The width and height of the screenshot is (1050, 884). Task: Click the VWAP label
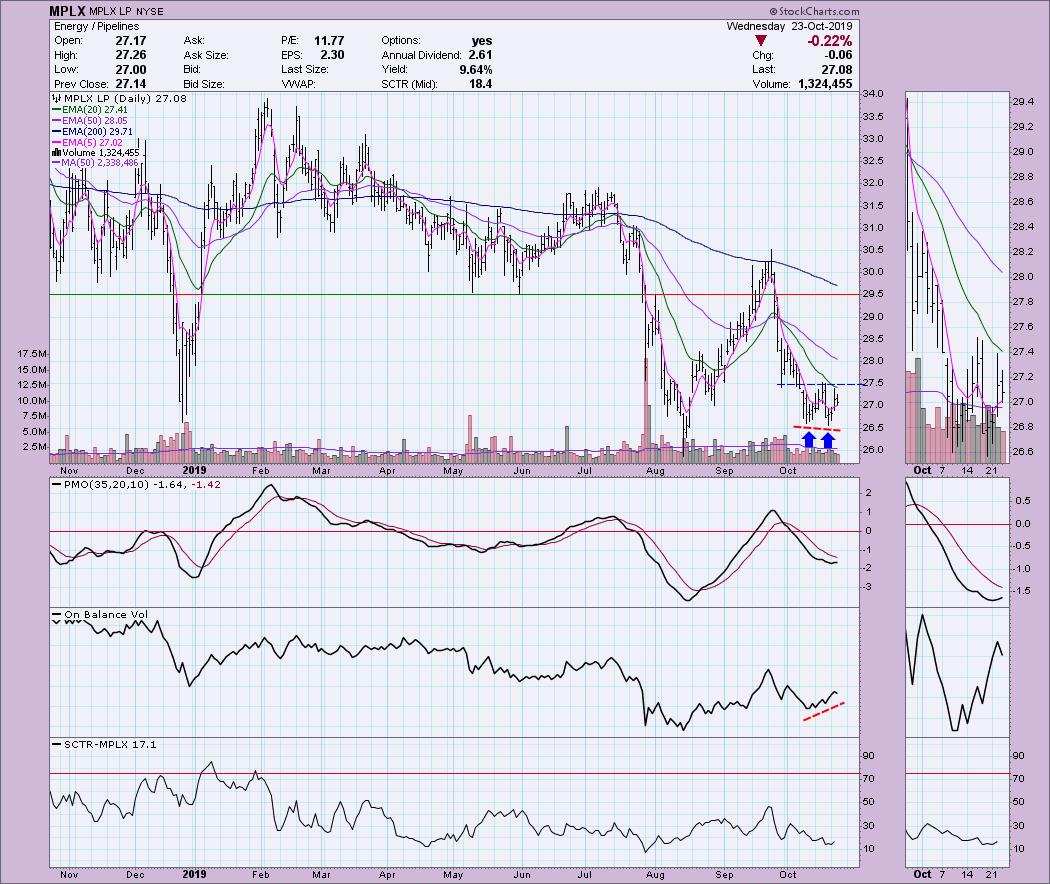298,84
